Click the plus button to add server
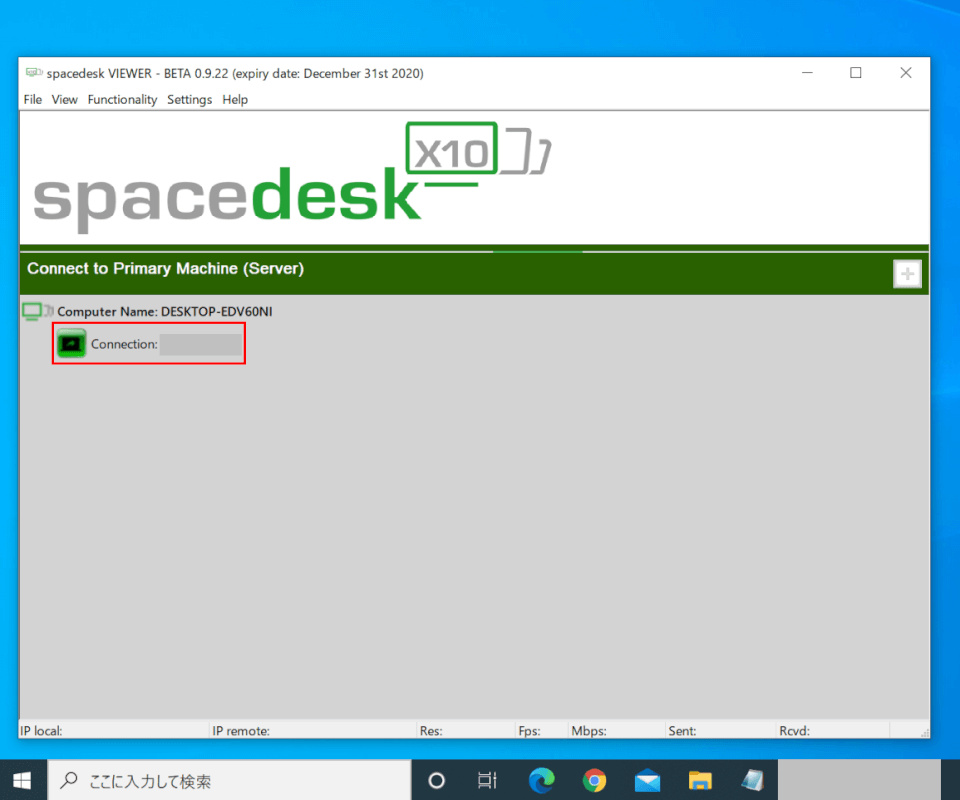This screenshot has height=800, width=960. pyautogui.click(x=907, y=274)
